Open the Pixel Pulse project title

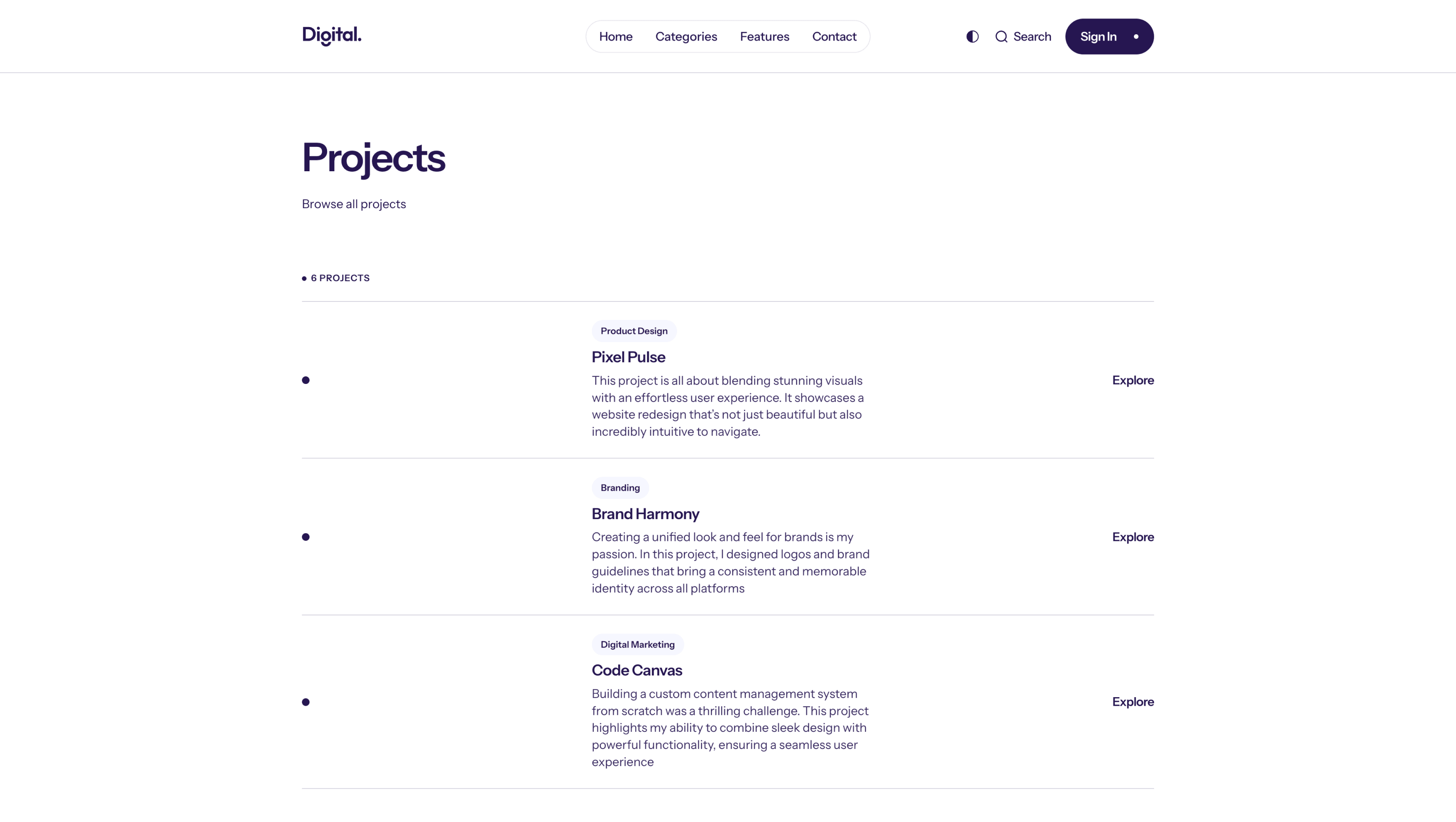pos(628,357)
